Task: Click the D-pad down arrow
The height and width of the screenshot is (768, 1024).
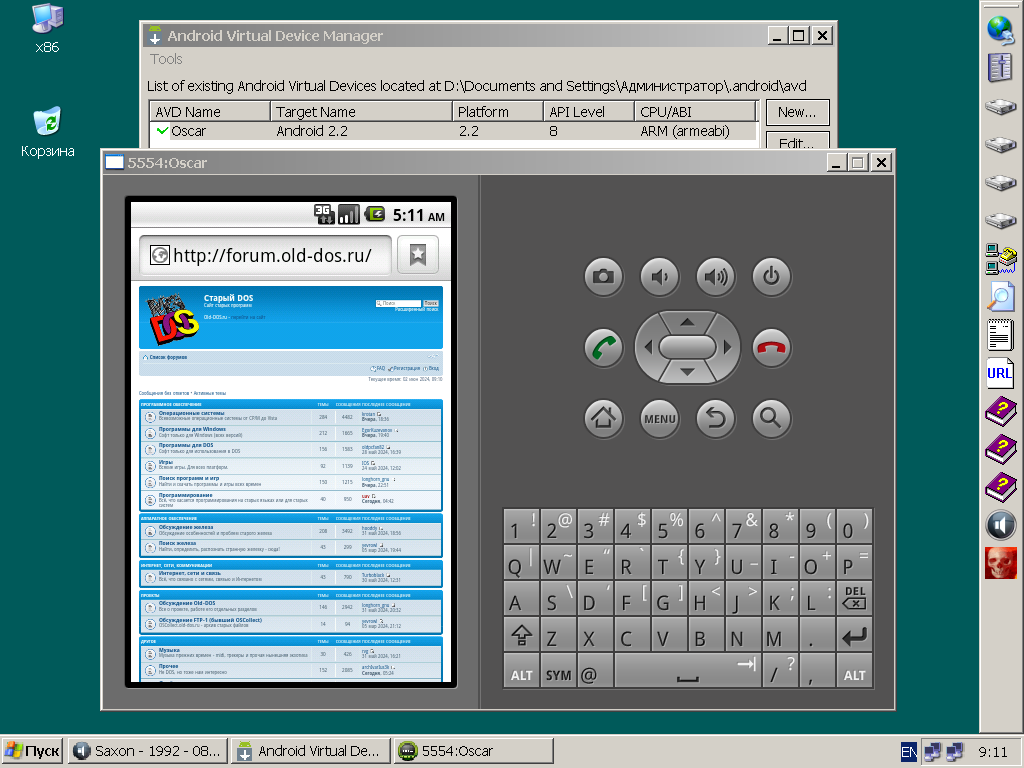Action: pos(687,373)
